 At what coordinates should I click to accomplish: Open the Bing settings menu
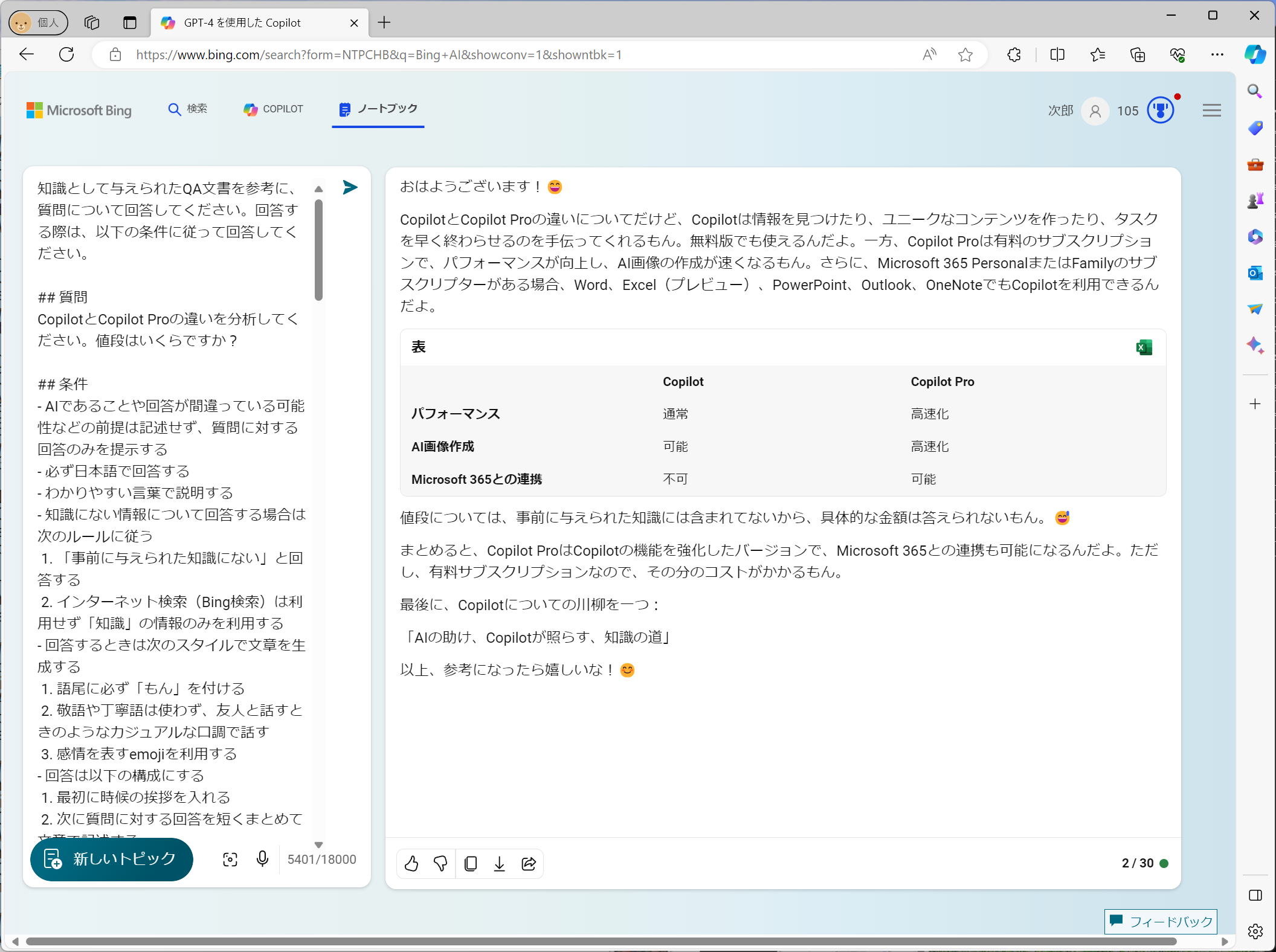tap(1211, 111)
